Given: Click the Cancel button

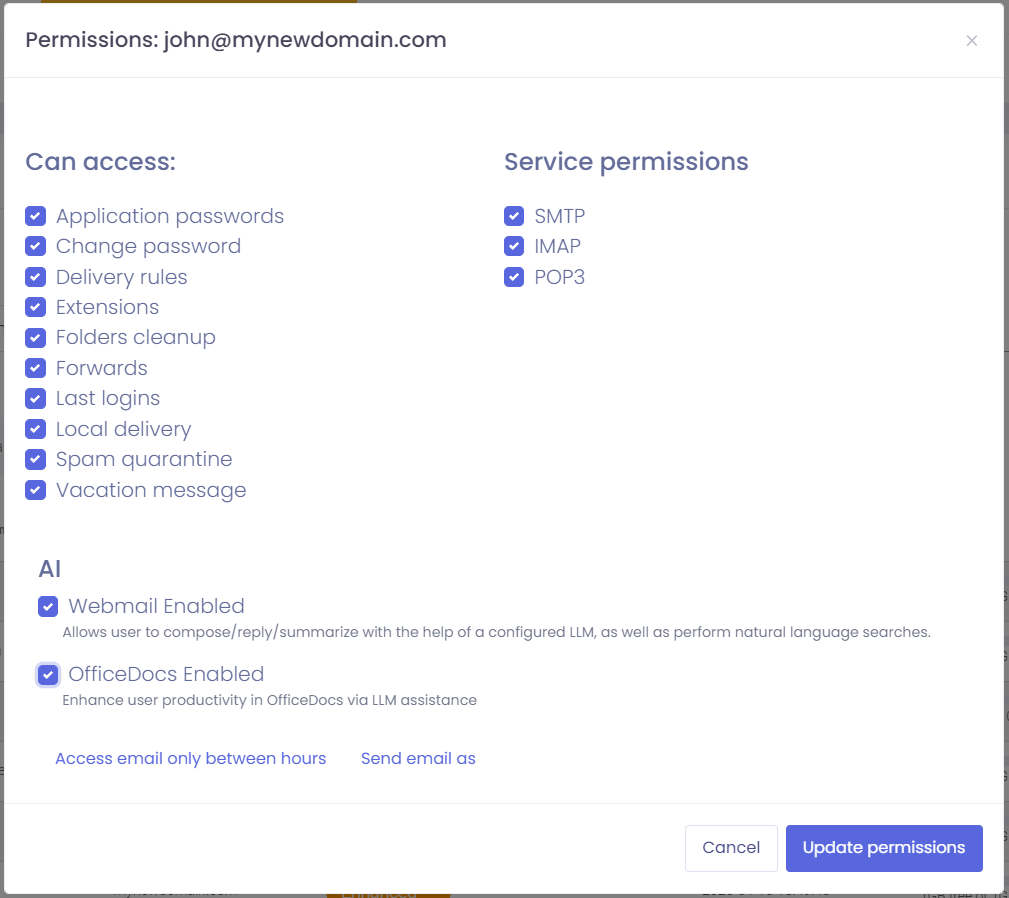Looking at the screenshot, I should pos(731,847).
